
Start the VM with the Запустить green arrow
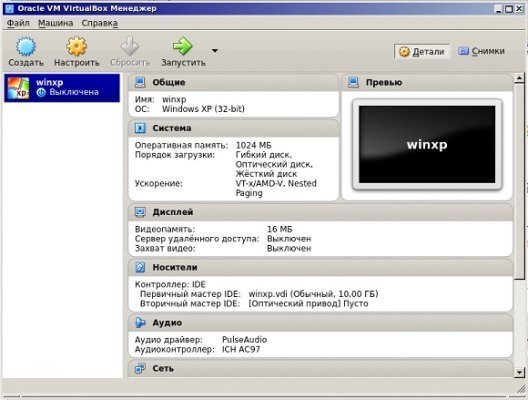[183, 46]
